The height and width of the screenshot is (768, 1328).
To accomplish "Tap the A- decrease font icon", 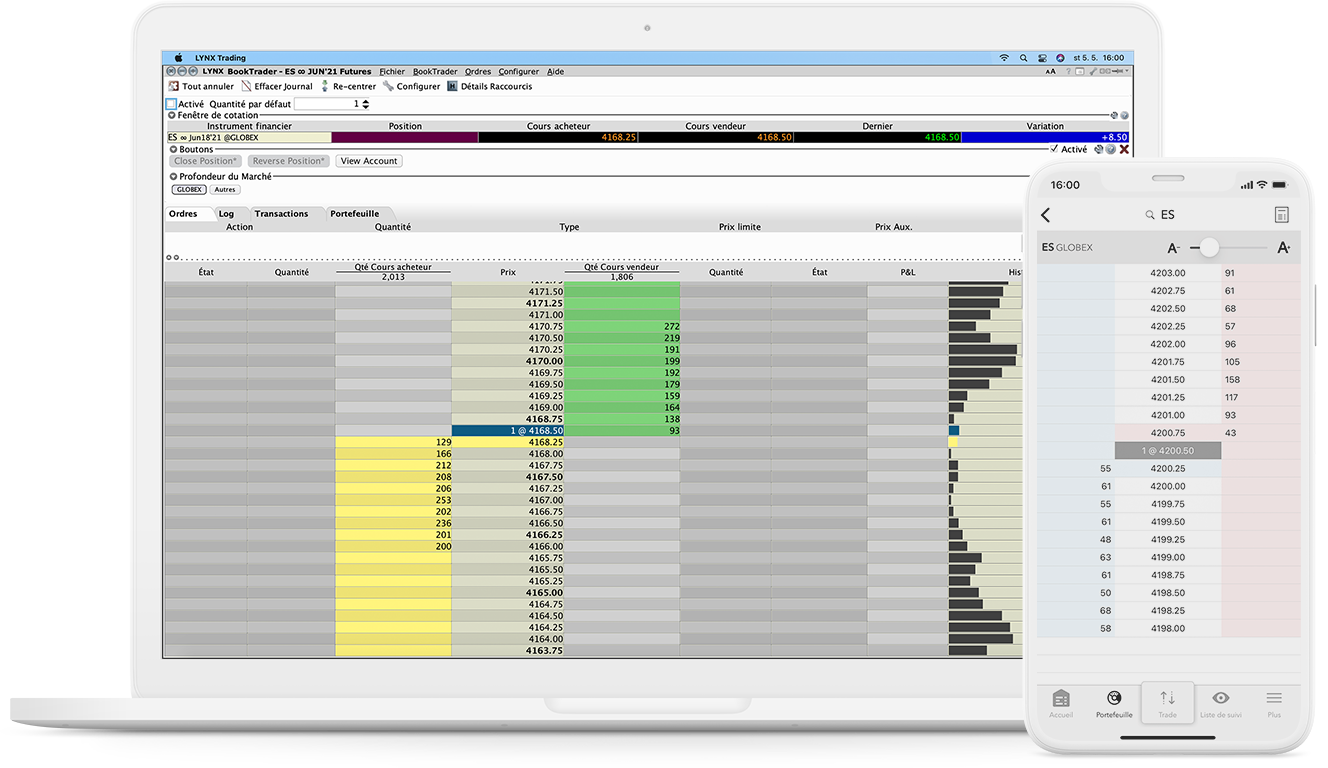I will tap(1174, 247).
